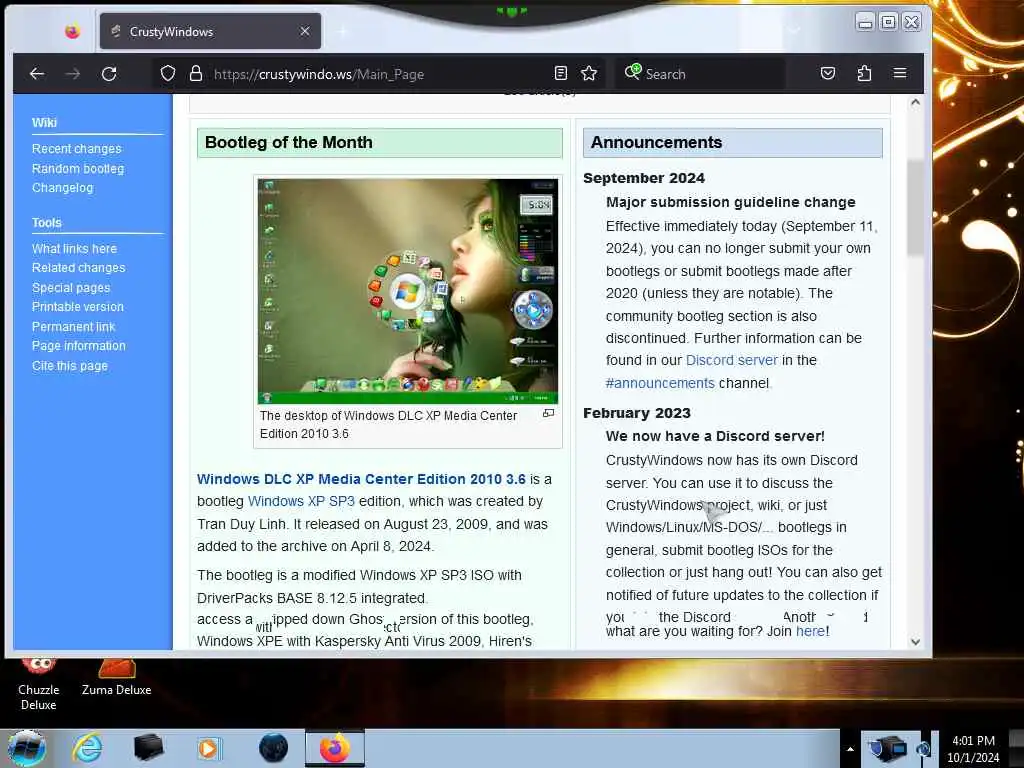Launch Internet Explorer from taskbar
1024x768 pixels.
[x=87, y=748]
